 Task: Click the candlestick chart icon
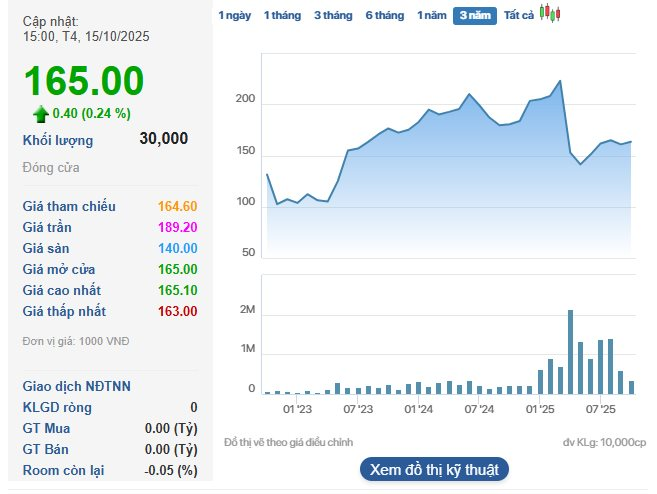tap(550, 14)
